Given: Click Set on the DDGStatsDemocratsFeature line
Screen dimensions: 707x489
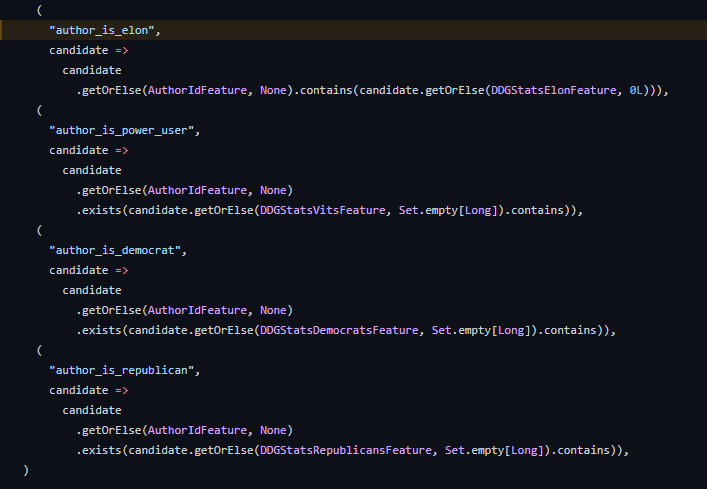Looking at the screenshot, I should pyautogui.click(x=441, y=330).
